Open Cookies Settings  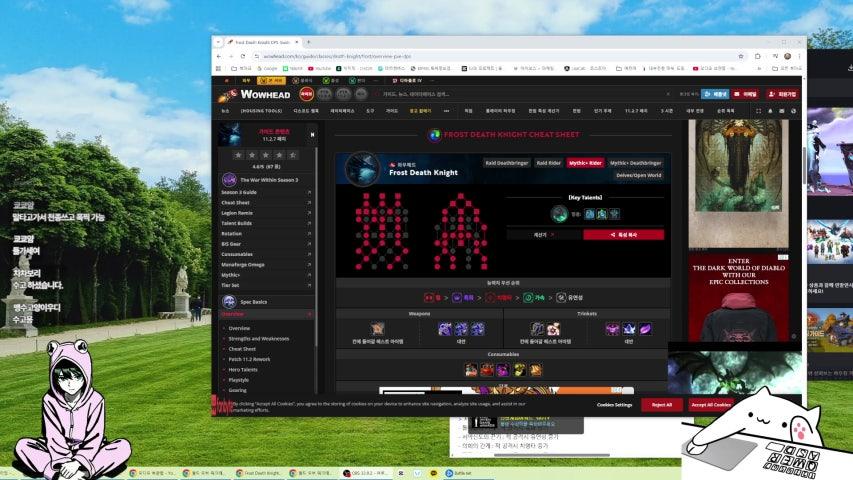(x=614, y=405)
